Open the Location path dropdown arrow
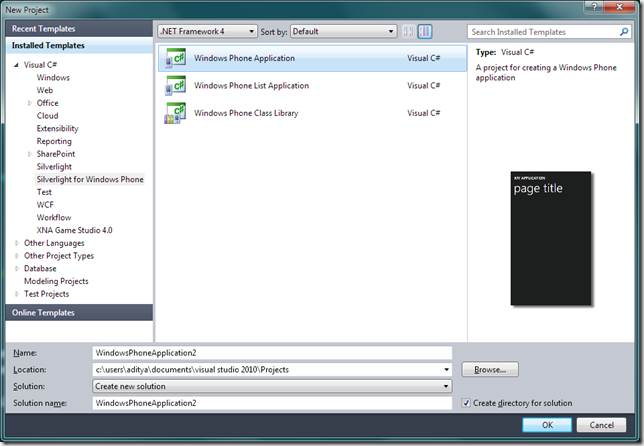Image resolution: width=644 pixels, height=446 pixels. click(446, 370)
